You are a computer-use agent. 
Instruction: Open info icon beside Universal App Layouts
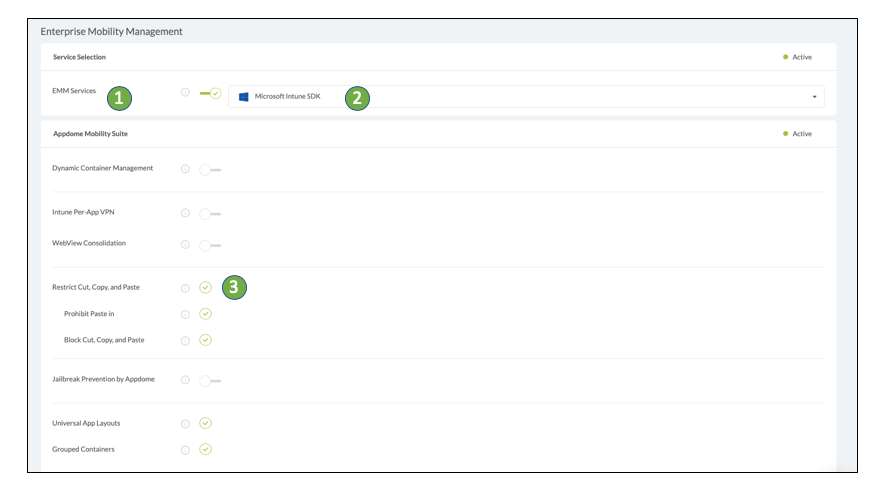point(185,424)
